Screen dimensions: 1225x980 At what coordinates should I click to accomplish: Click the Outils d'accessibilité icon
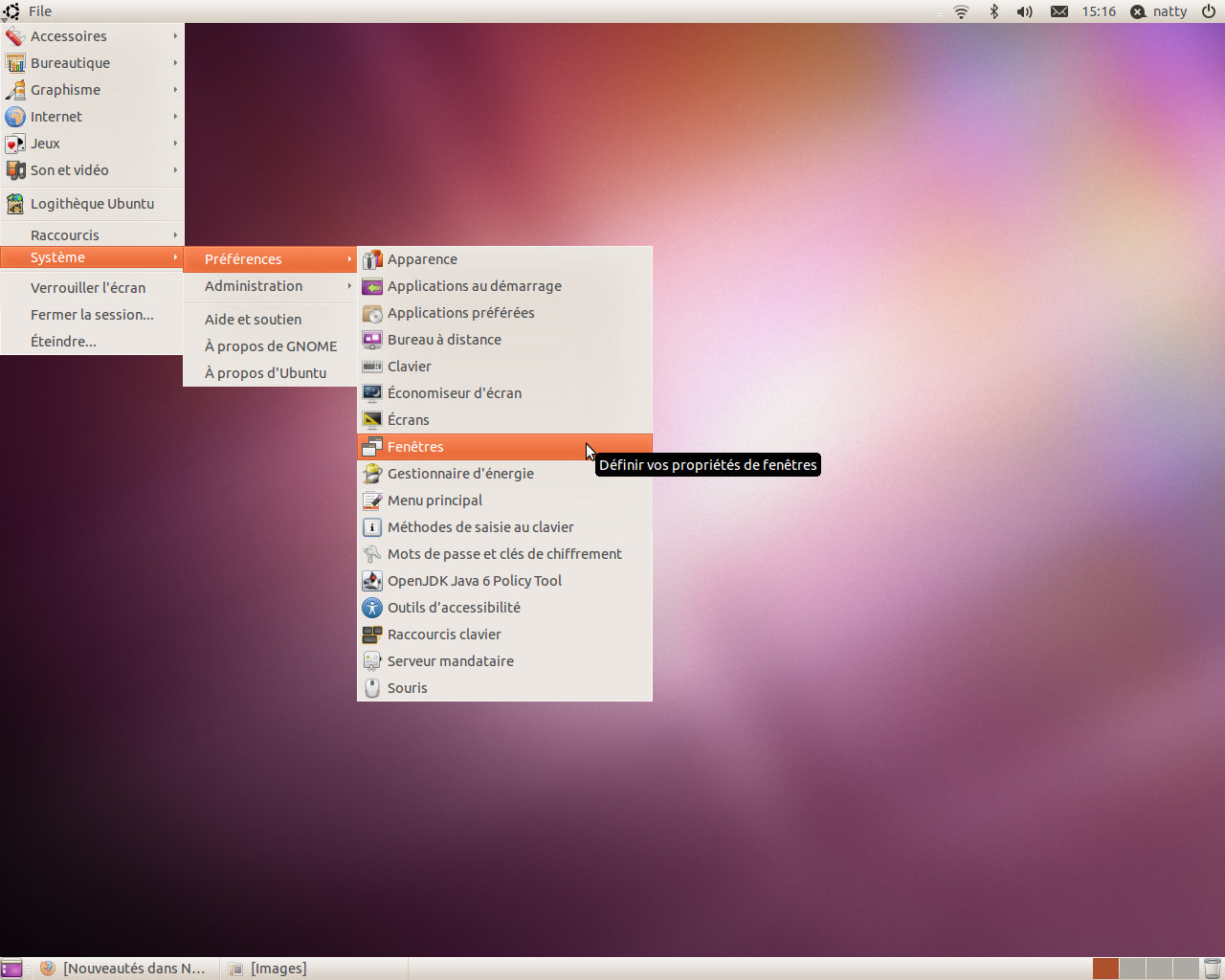372,608
